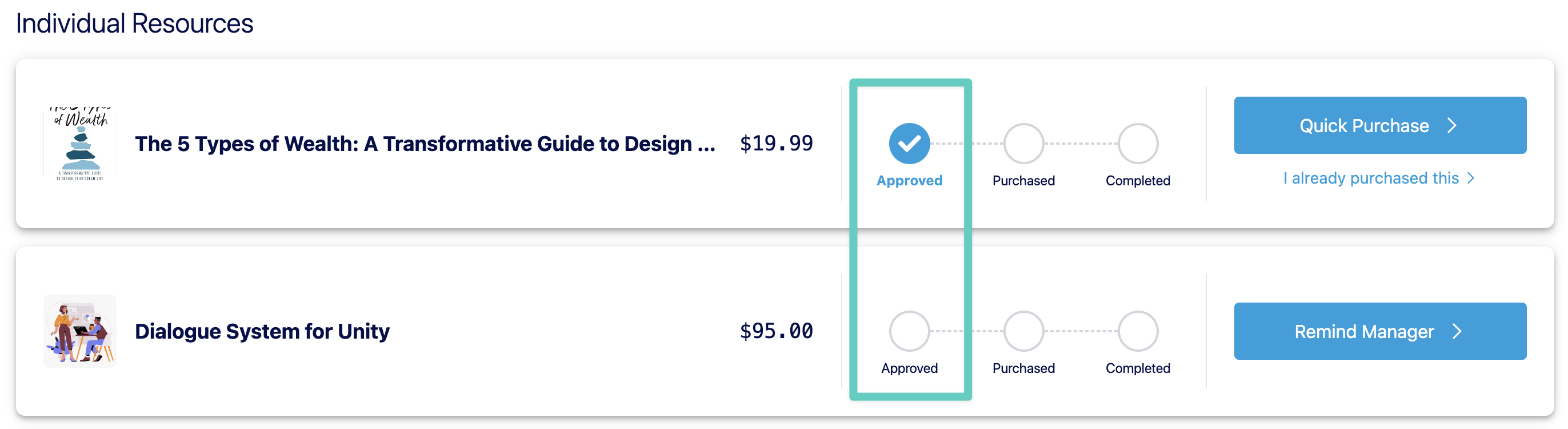Click the Purchased circle for Dialogue System for Unity
Image resolution: width=1568 pixels, height=429 pixels.
point(1023,332)
